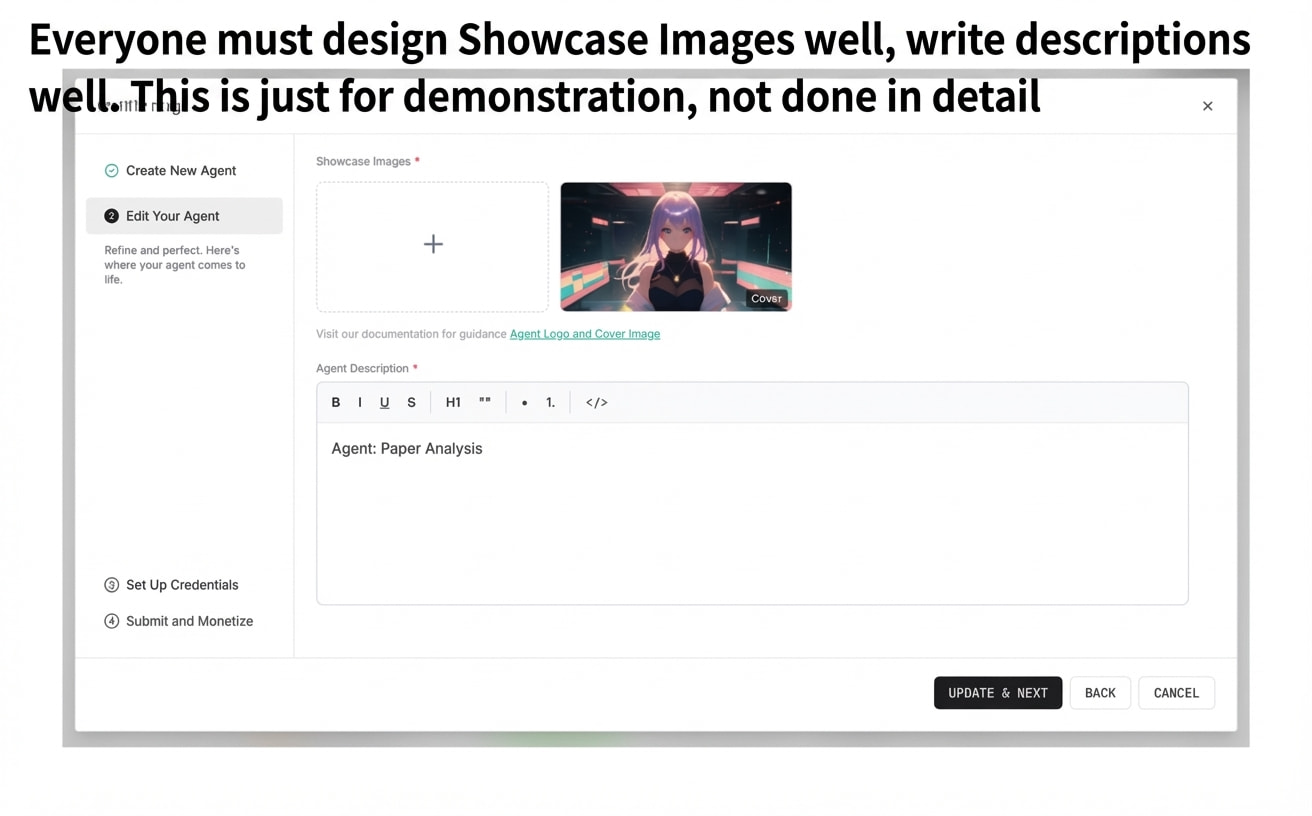This screenshot has width=1312, height=816.
Task: Add new showcase image with plus box
Action: pyautogui.click(x=432, y=245)
